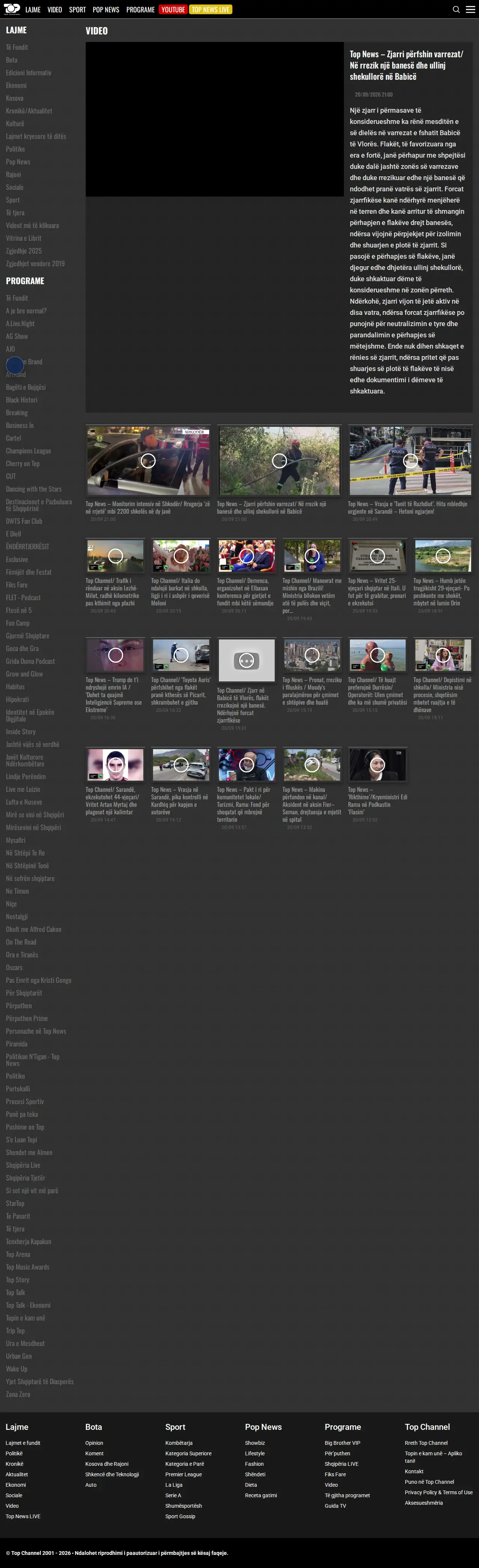Open the Top Story programme link

(x=18, y=1279)
